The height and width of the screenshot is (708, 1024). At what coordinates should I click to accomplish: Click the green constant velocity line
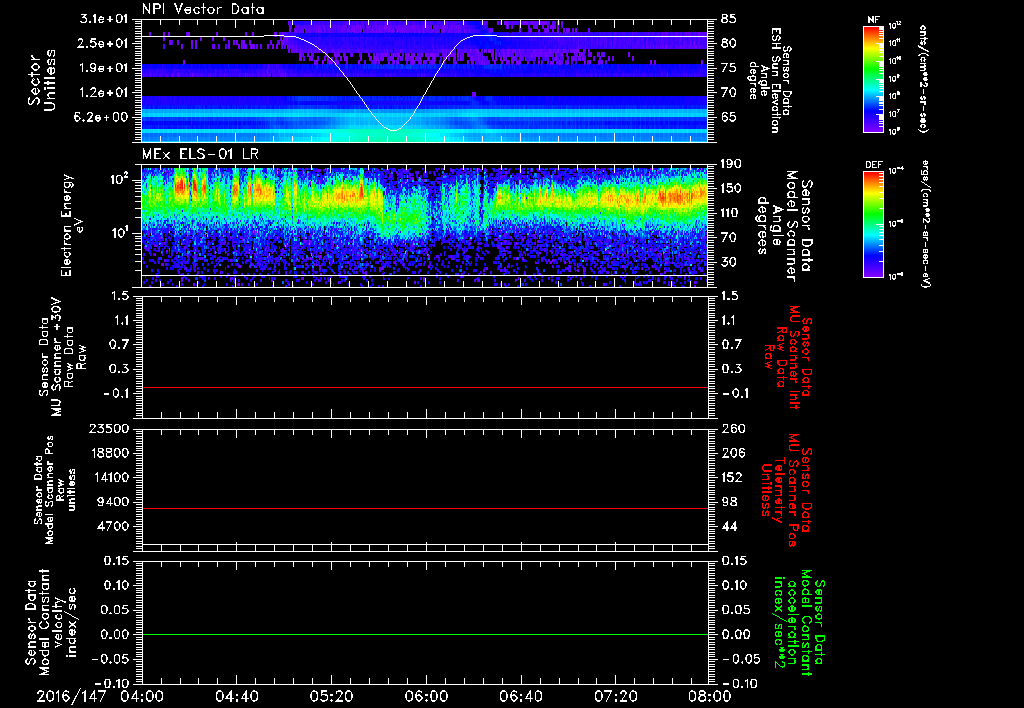click(x=425, y=635)
